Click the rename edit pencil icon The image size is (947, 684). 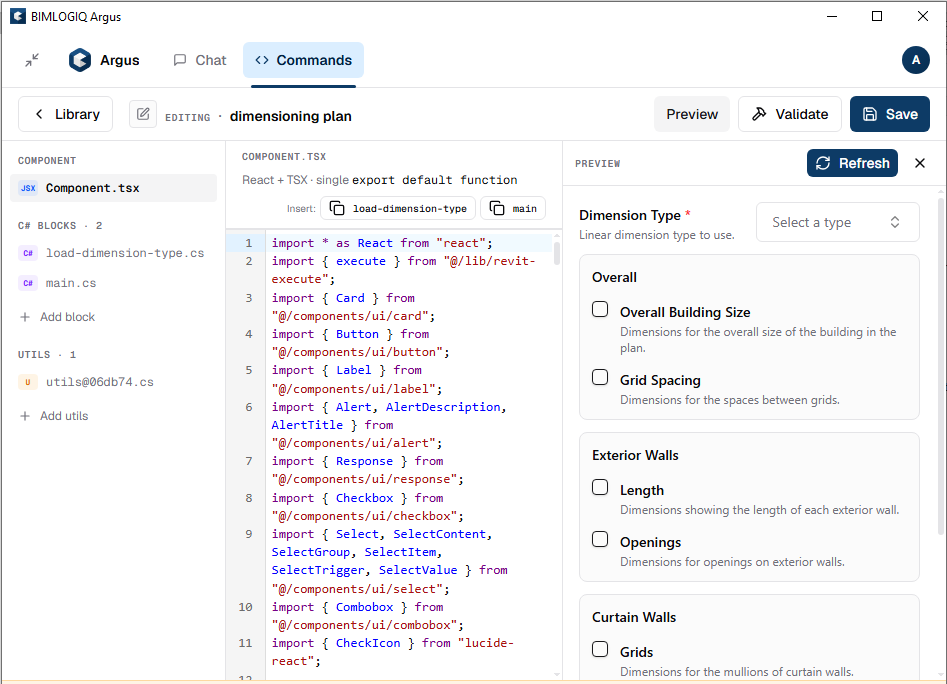click(x=143, y=114)
